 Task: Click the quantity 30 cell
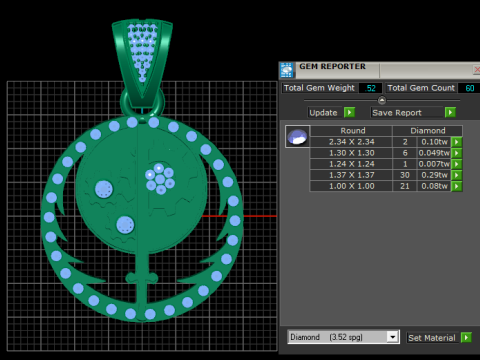tap(405, 175)
